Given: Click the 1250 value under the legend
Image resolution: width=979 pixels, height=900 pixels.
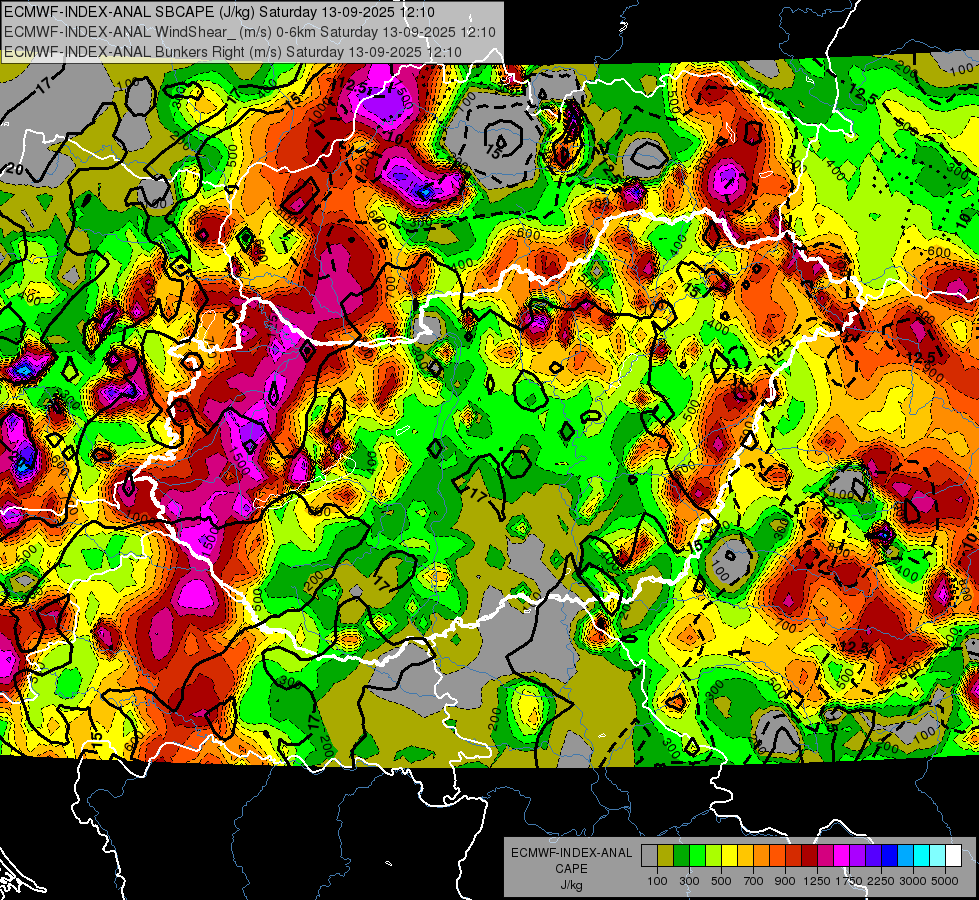Looking at the screenshot, I should (817, 881).
